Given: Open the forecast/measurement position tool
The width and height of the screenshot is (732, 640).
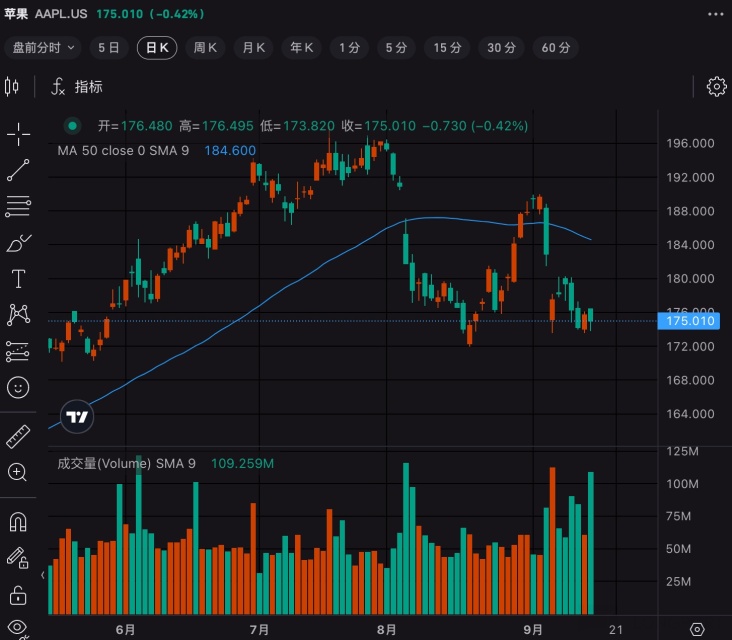Looking at the screenshot, I should 18,351.
